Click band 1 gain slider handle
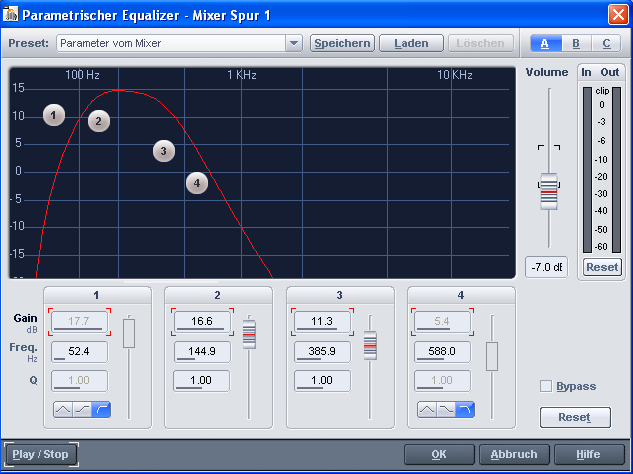 (129, 333)
